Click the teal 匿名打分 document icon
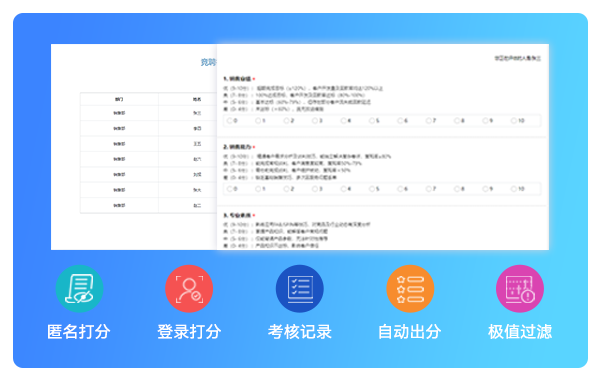 coord(79,289)
